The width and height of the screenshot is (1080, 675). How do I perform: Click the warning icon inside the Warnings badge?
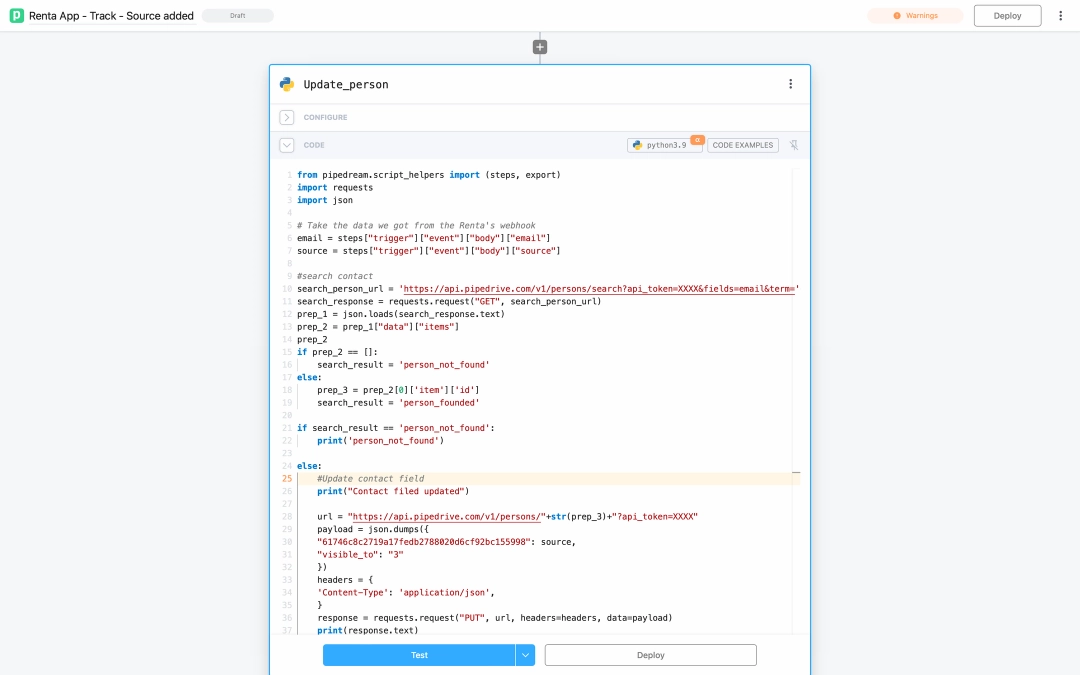[897, 15]
